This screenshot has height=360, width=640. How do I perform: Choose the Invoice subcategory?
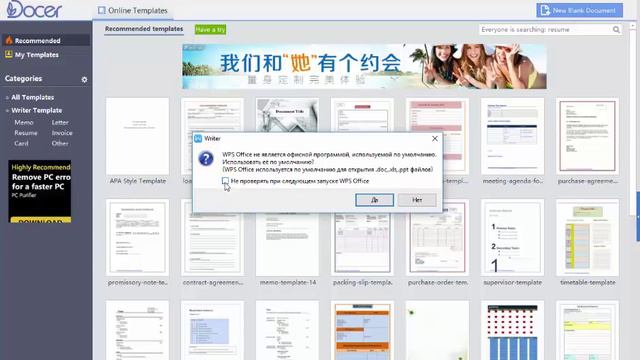point(62,133)
